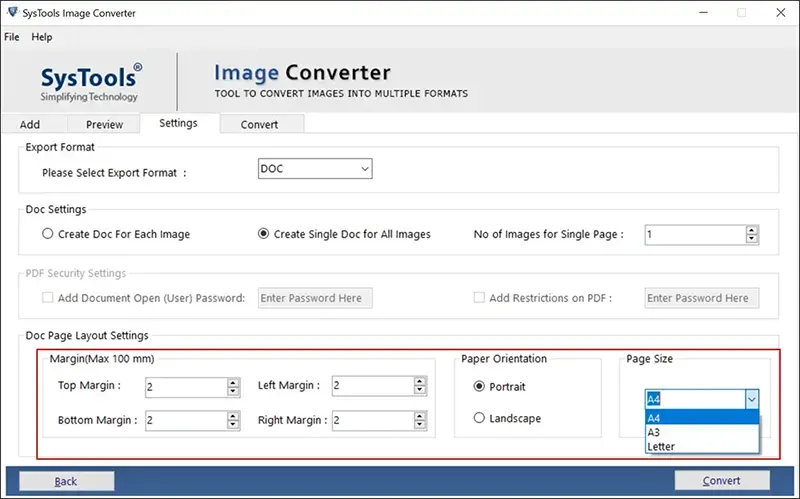Switch to the Preview tab
The image size is (800, 499).
coord(104,124)
